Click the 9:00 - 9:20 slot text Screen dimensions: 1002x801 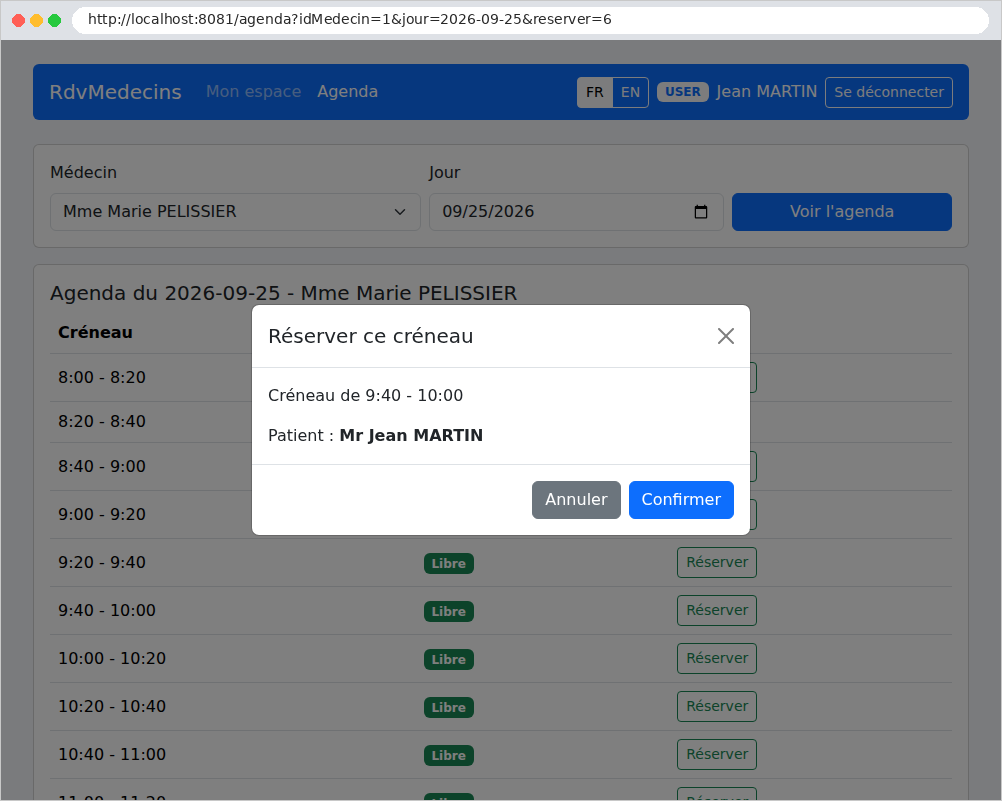[102, 514]
